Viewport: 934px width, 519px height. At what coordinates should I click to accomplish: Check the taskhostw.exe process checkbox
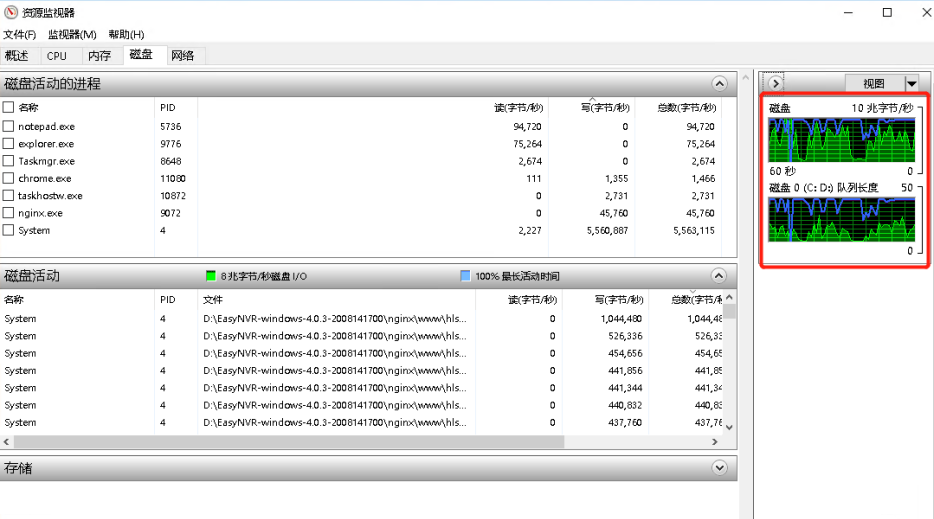tap(8, 195)
